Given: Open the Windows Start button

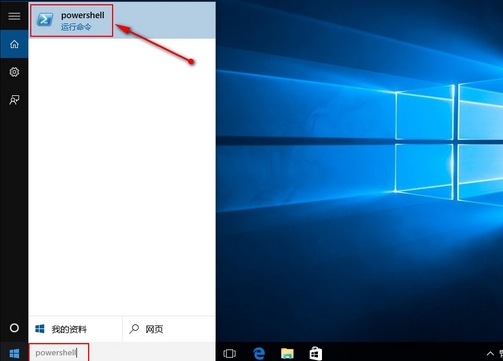Looking at the screenshot, I should (14, 353).
